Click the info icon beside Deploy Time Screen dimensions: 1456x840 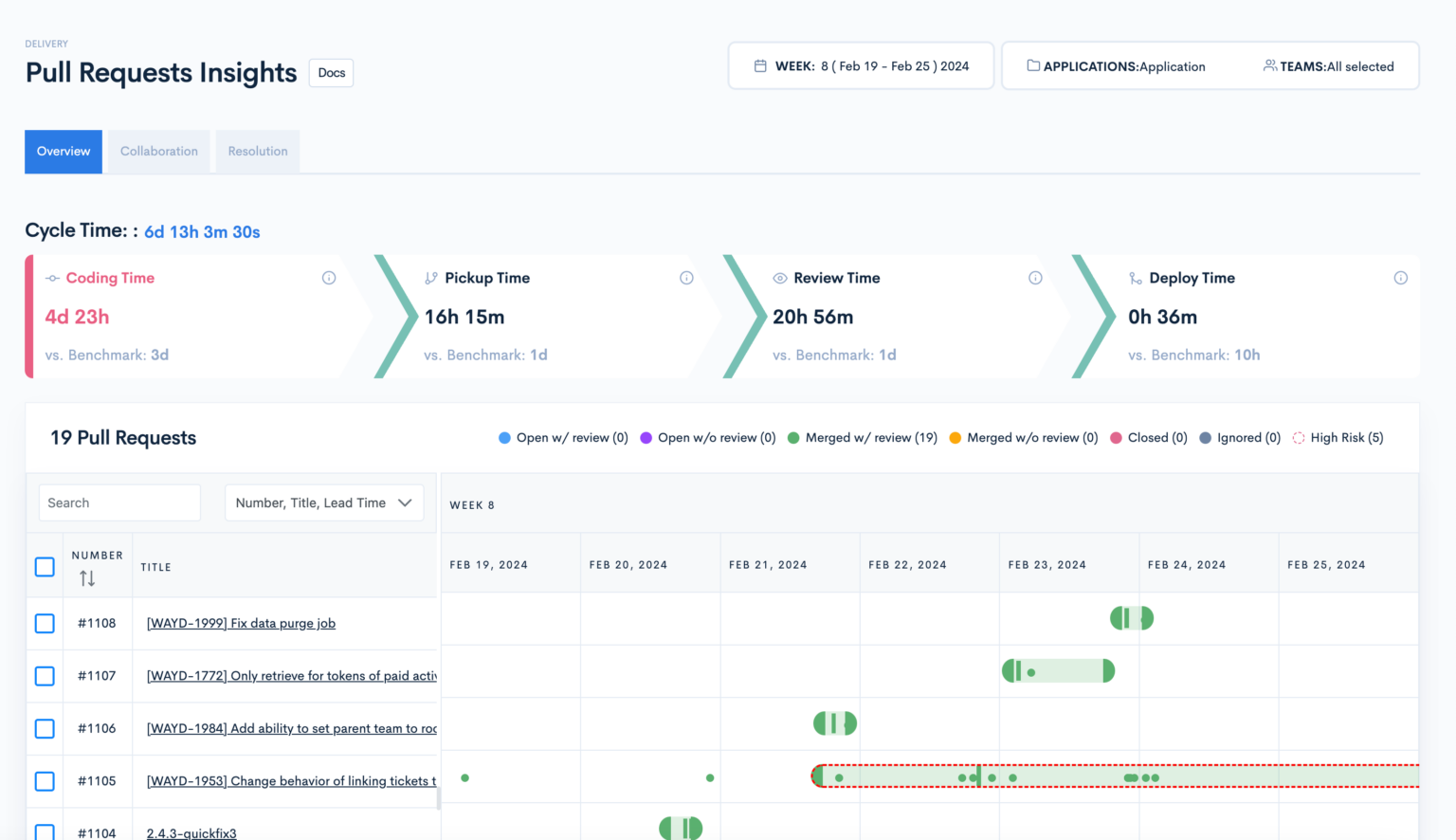1401,278
